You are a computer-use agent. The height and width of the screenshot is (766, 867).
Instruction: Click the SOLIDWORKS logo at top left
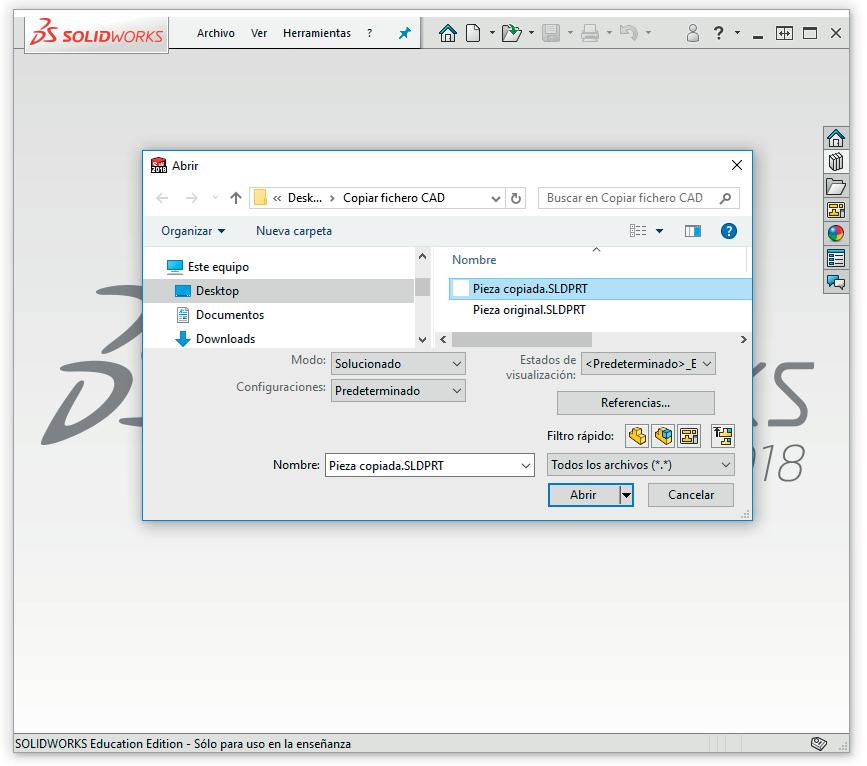click(x=97, y=33)
